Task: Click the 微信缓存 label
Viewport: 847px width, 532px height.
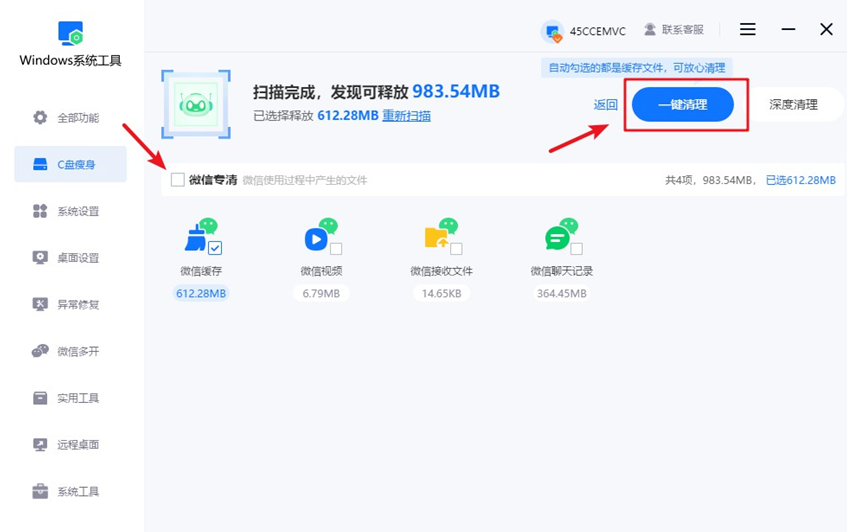Action: [x=201, y=271]
